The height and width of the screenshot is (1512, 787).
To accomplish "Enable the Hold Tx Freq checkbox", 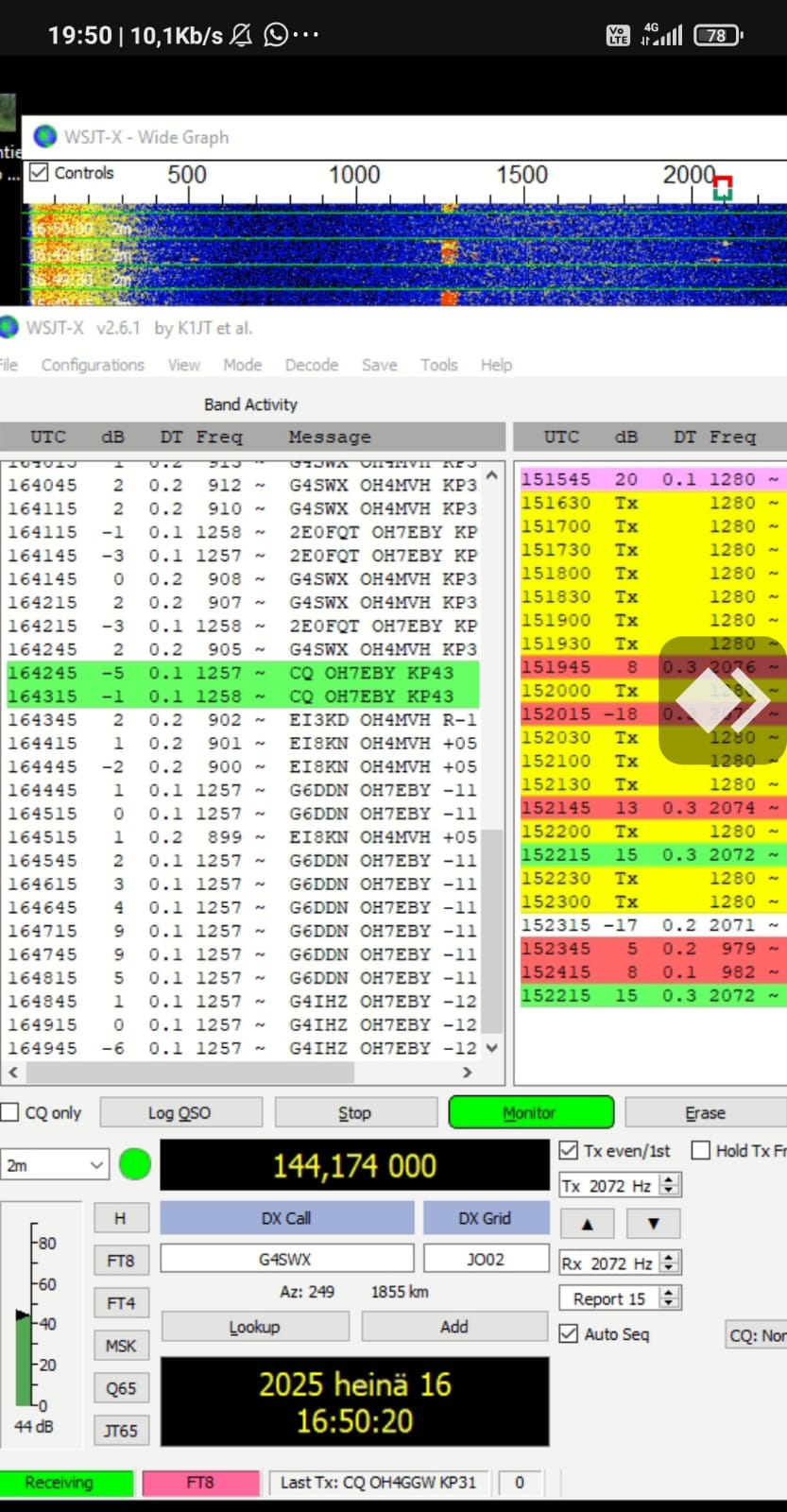I will pyautogui.click(x=701, y=1150).
